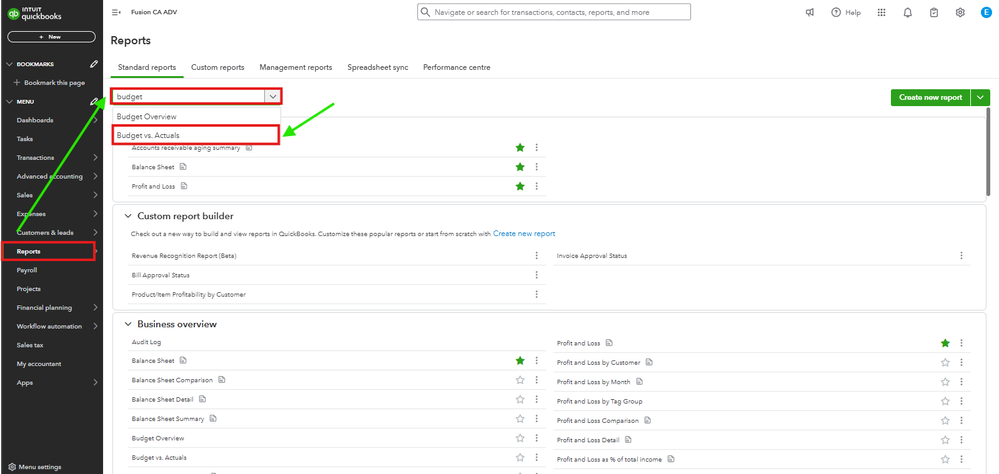
Task: Open more options for Profit and Loss Comparison
Action: 961,420
